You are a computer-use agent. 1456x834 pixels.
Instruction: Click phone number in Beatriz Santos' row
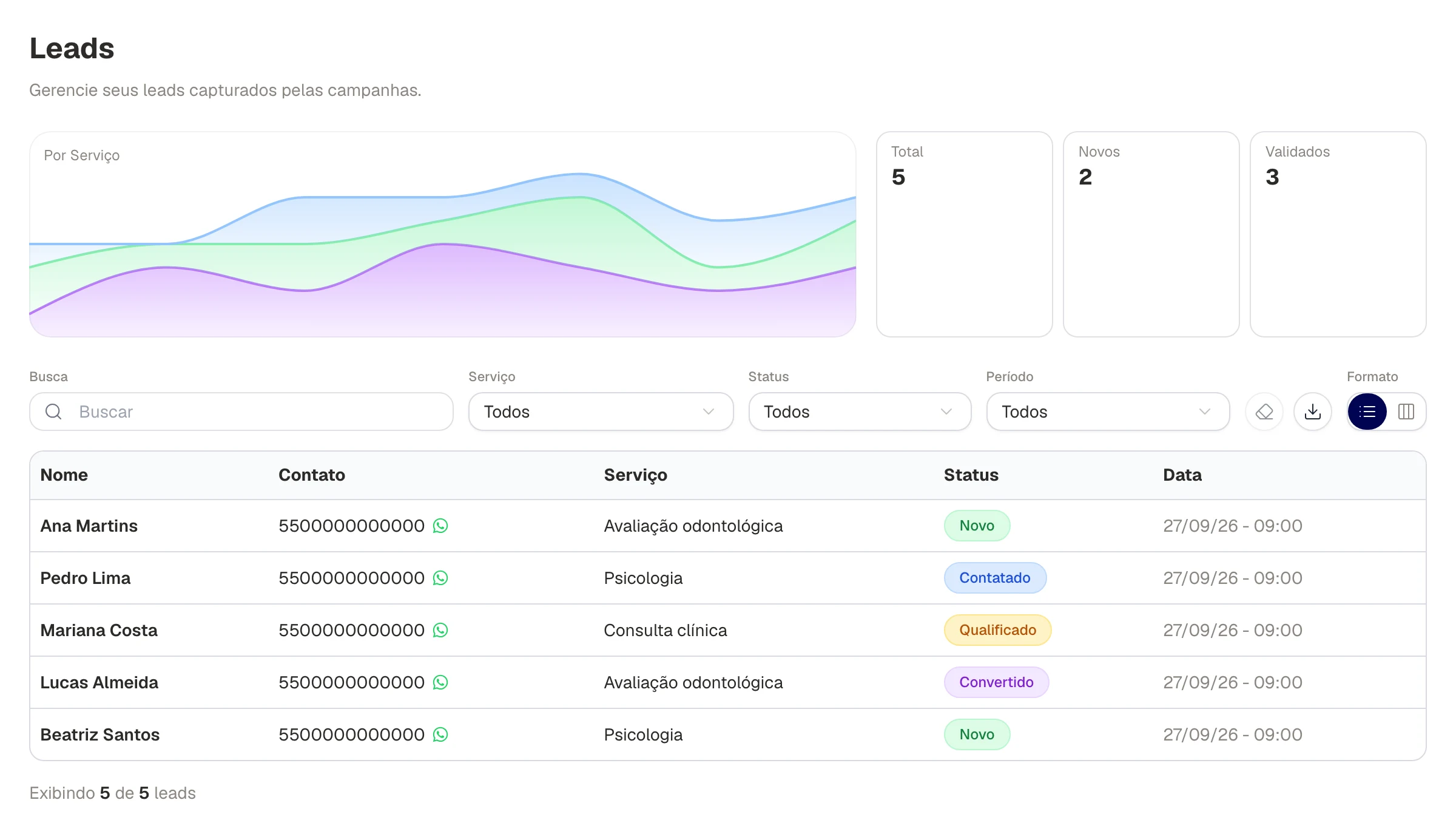(x=351, y=734)
